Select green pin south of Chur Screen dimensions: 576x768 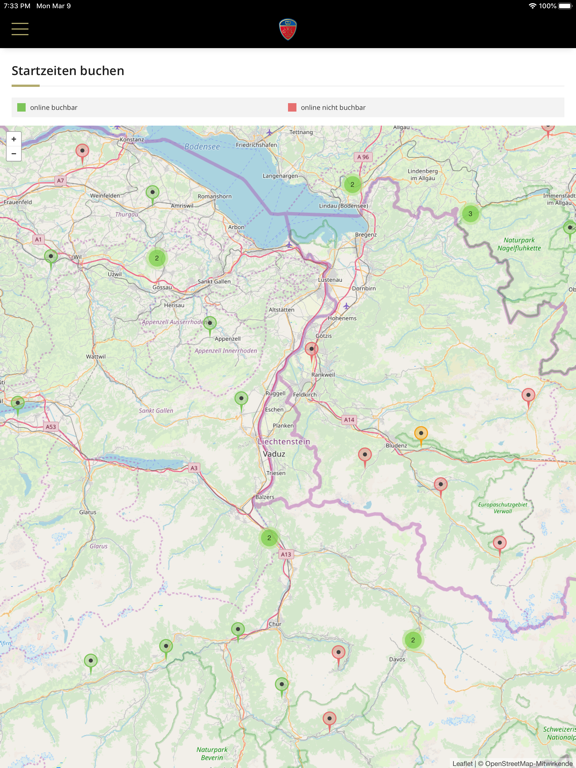pyautogui.click(x=282, y=687)
